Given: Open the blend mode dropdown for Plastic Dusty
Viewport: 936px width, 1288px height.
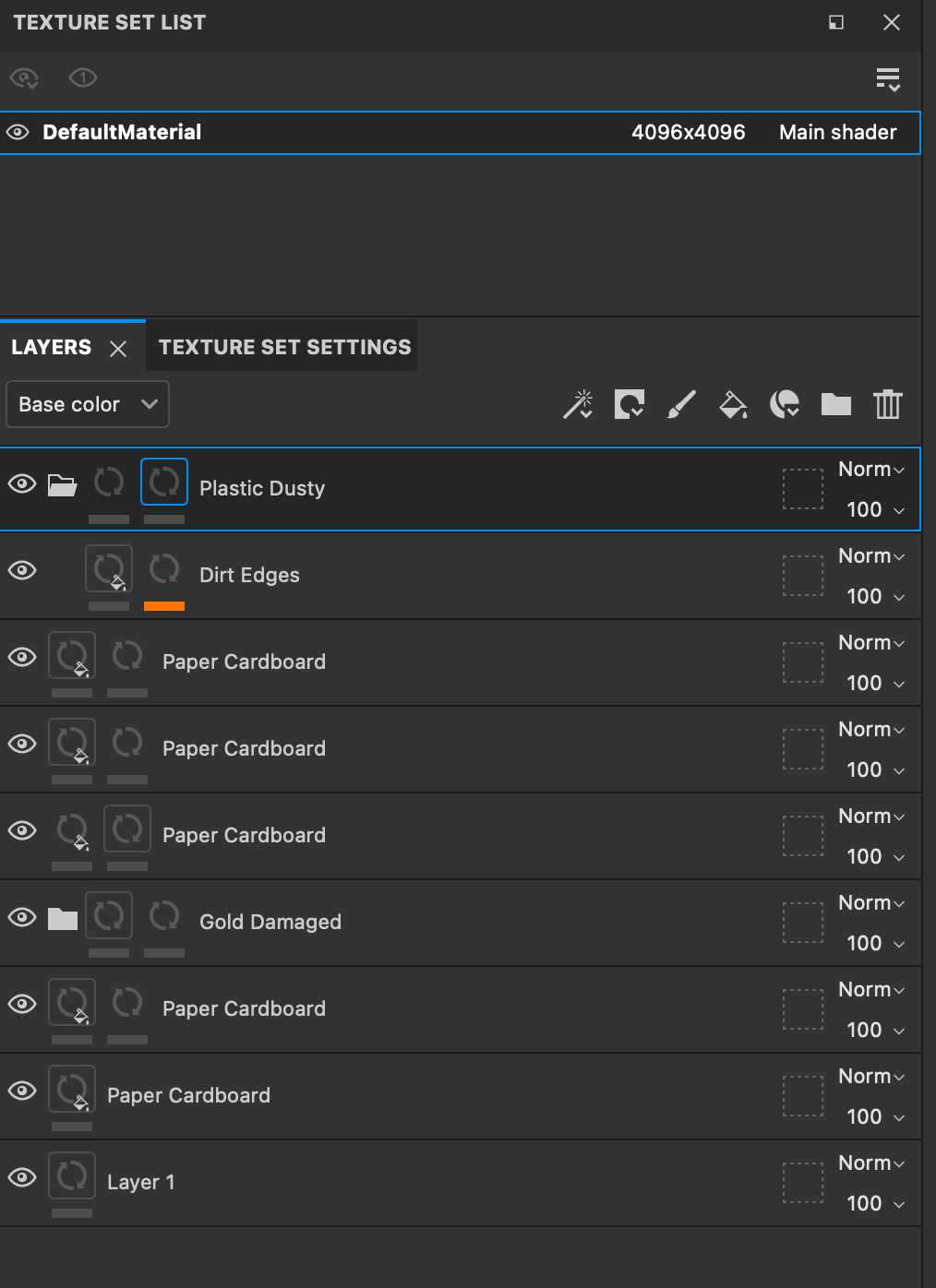Looking at the screenshot, I should pos(871,469).
